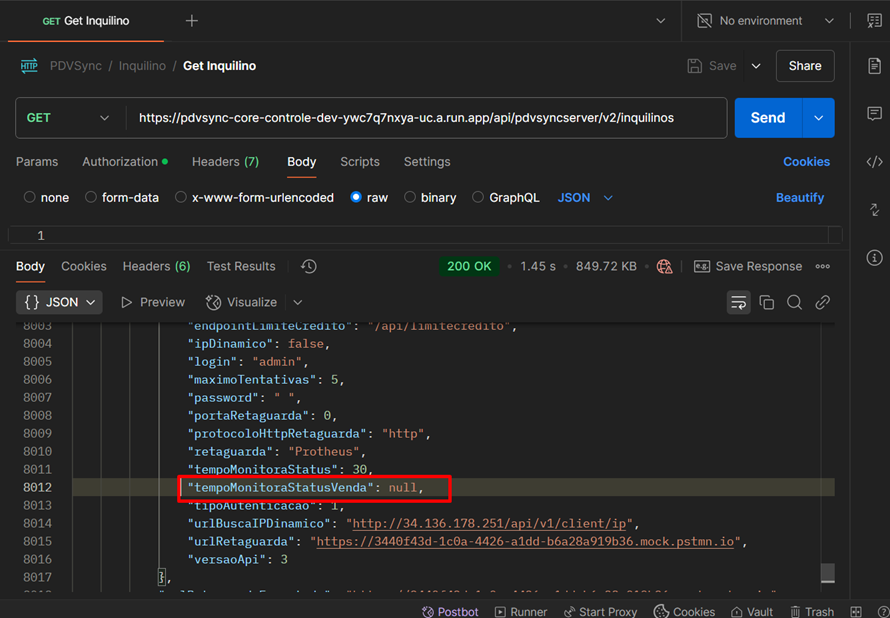Click request body editor line 1
890x618 pixels.
(425, 235)
